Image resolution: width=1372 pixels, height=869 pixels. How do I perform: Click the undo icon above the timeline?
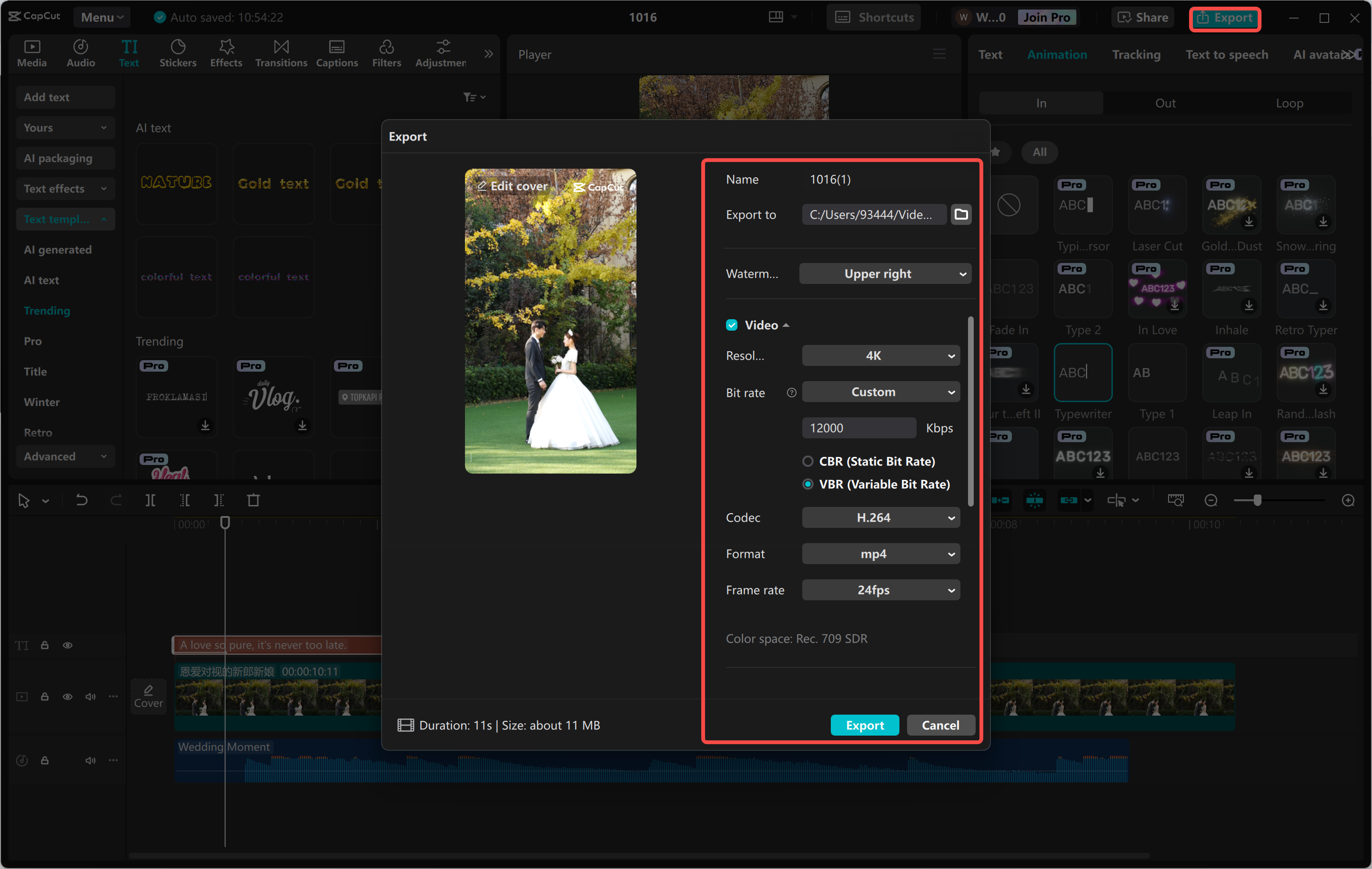[81, 500]
